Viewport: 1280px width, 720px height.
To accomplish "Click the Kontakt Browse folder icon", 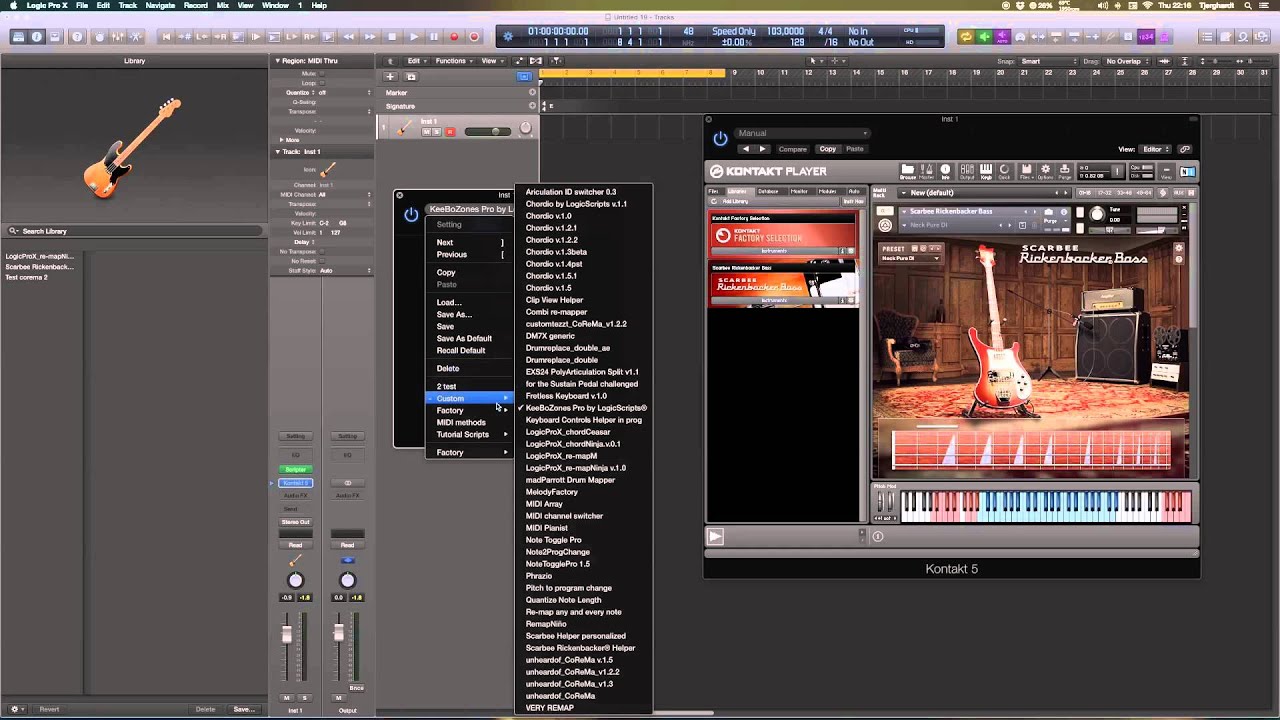I will pos(908,171).
